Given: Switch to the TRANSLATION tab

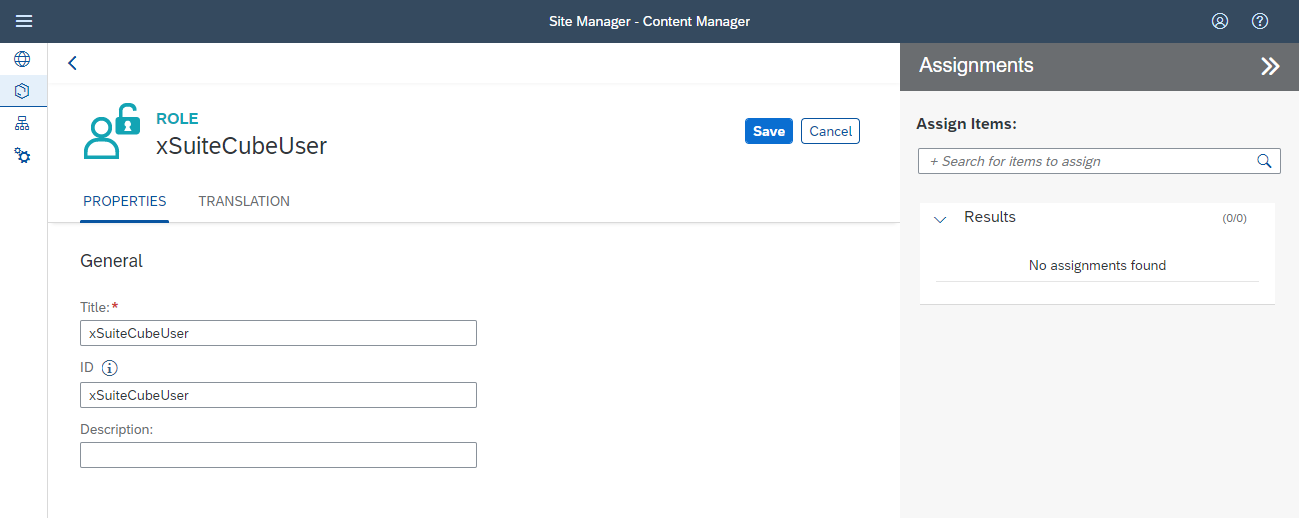Looking at the screenshot, I should coord(244,201).
